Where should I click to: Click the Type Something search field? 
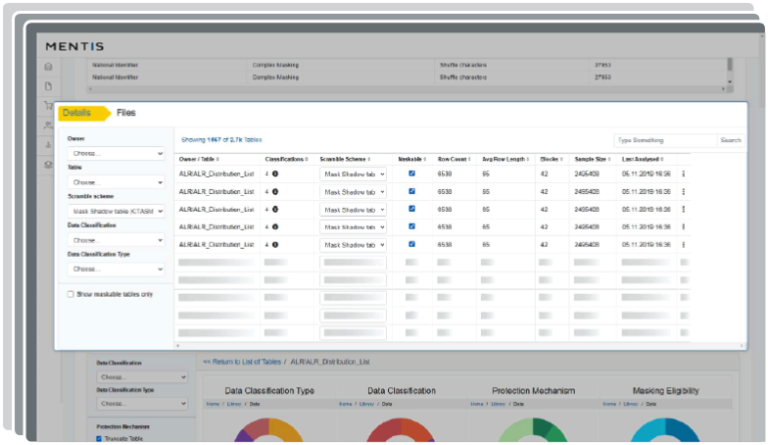[664, 140]
